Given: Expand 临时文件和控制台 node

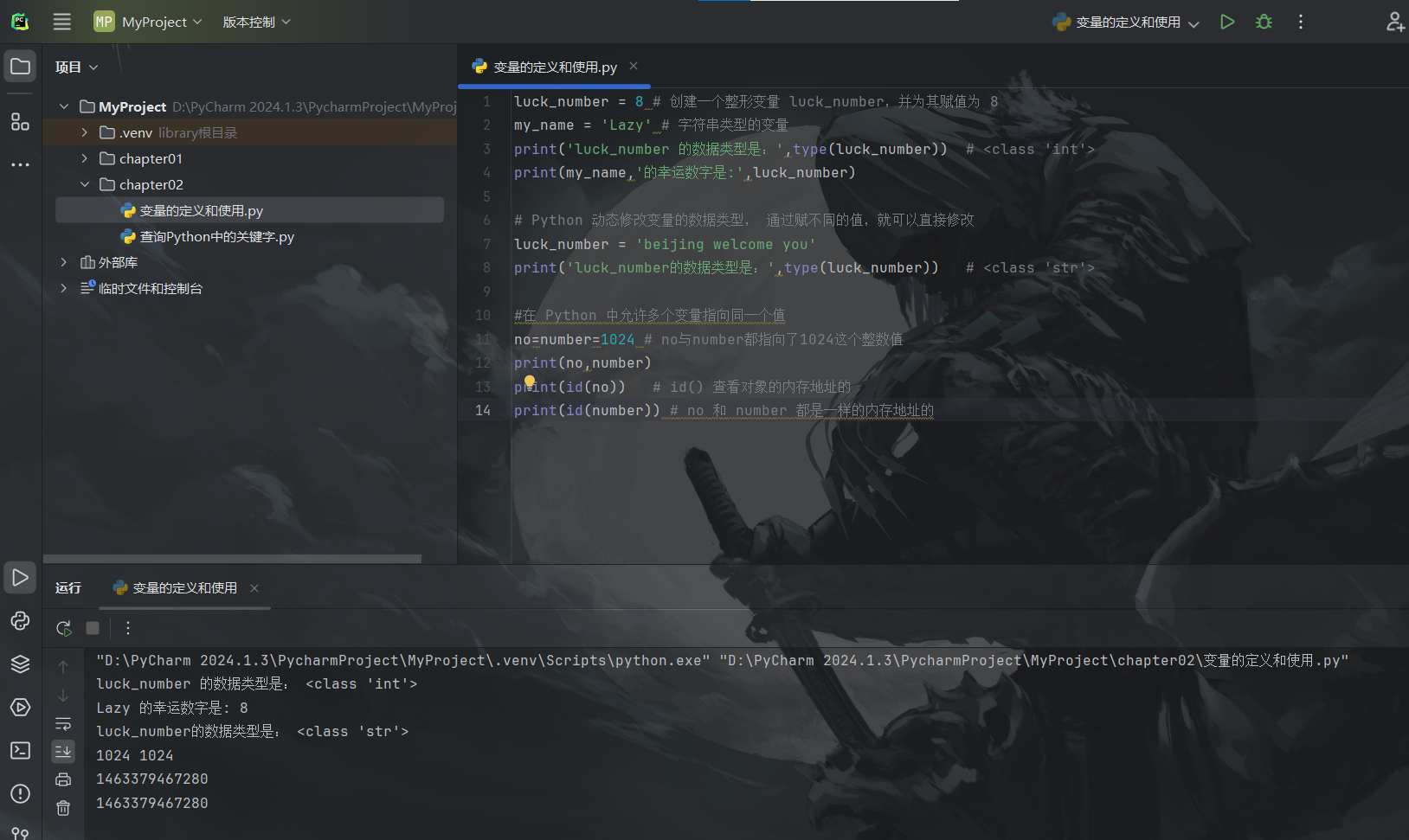Looking at the screenshot, I should 64,288.
